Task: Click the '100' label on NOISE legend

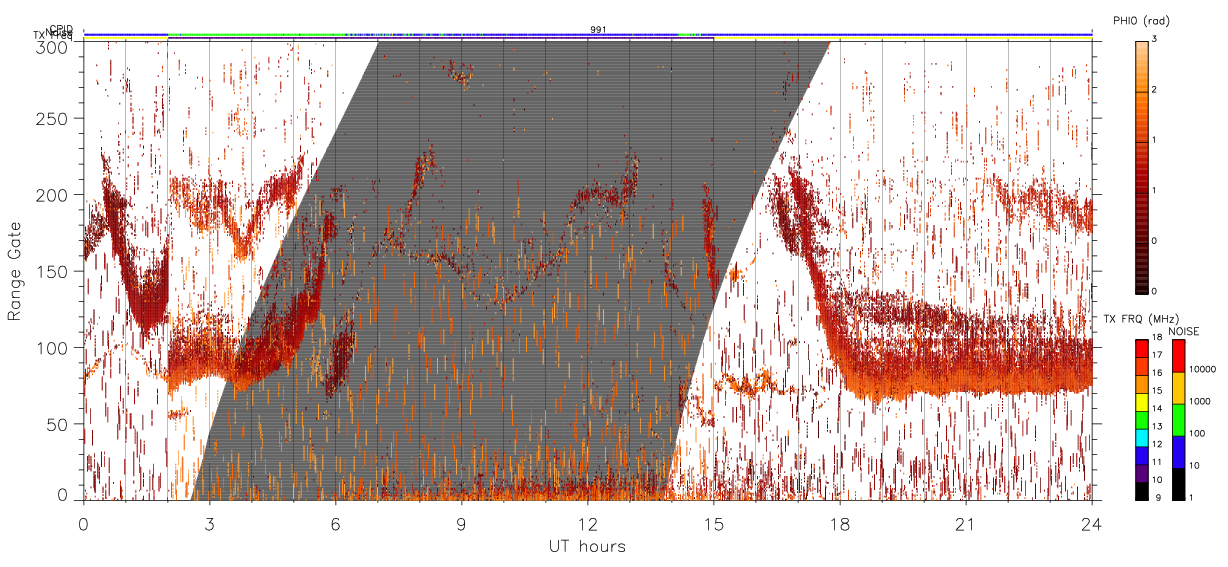Action: pos(1197,433)
